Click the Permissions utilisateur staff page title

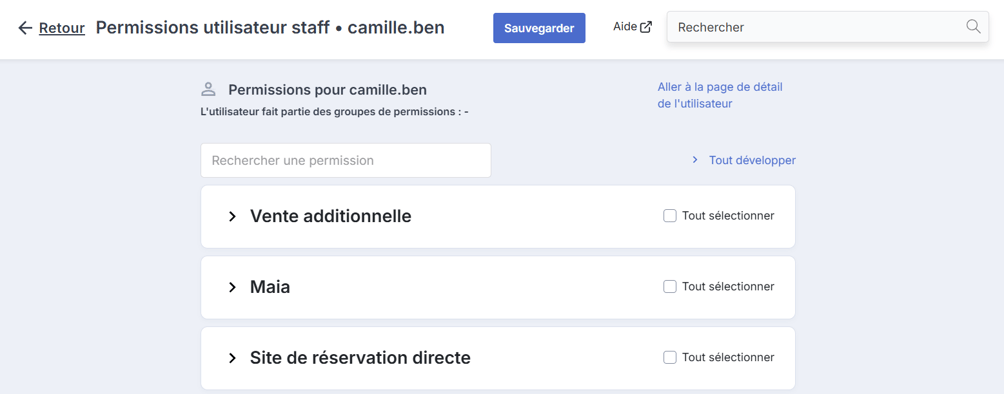pos(270,28)
